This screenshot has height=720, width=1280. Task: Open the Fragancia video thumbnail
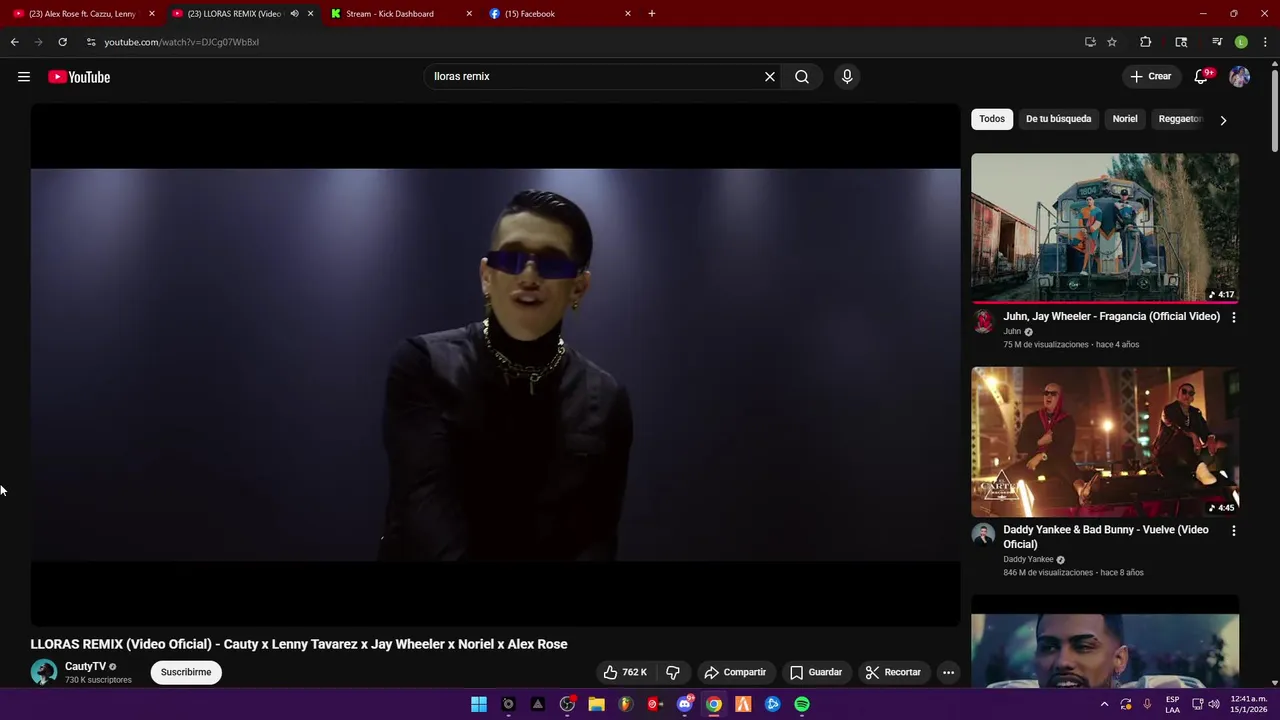click(1105, 228)
